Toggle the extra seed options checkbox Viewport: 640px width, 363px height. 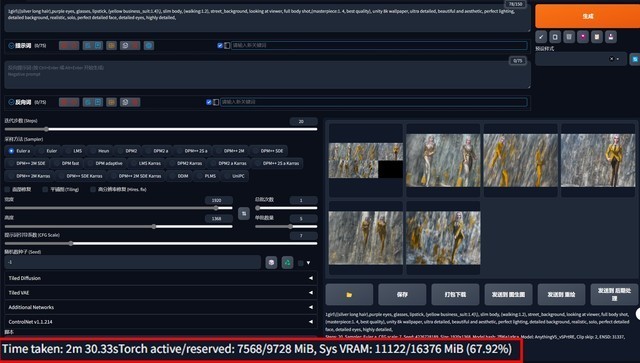point(301,263)
